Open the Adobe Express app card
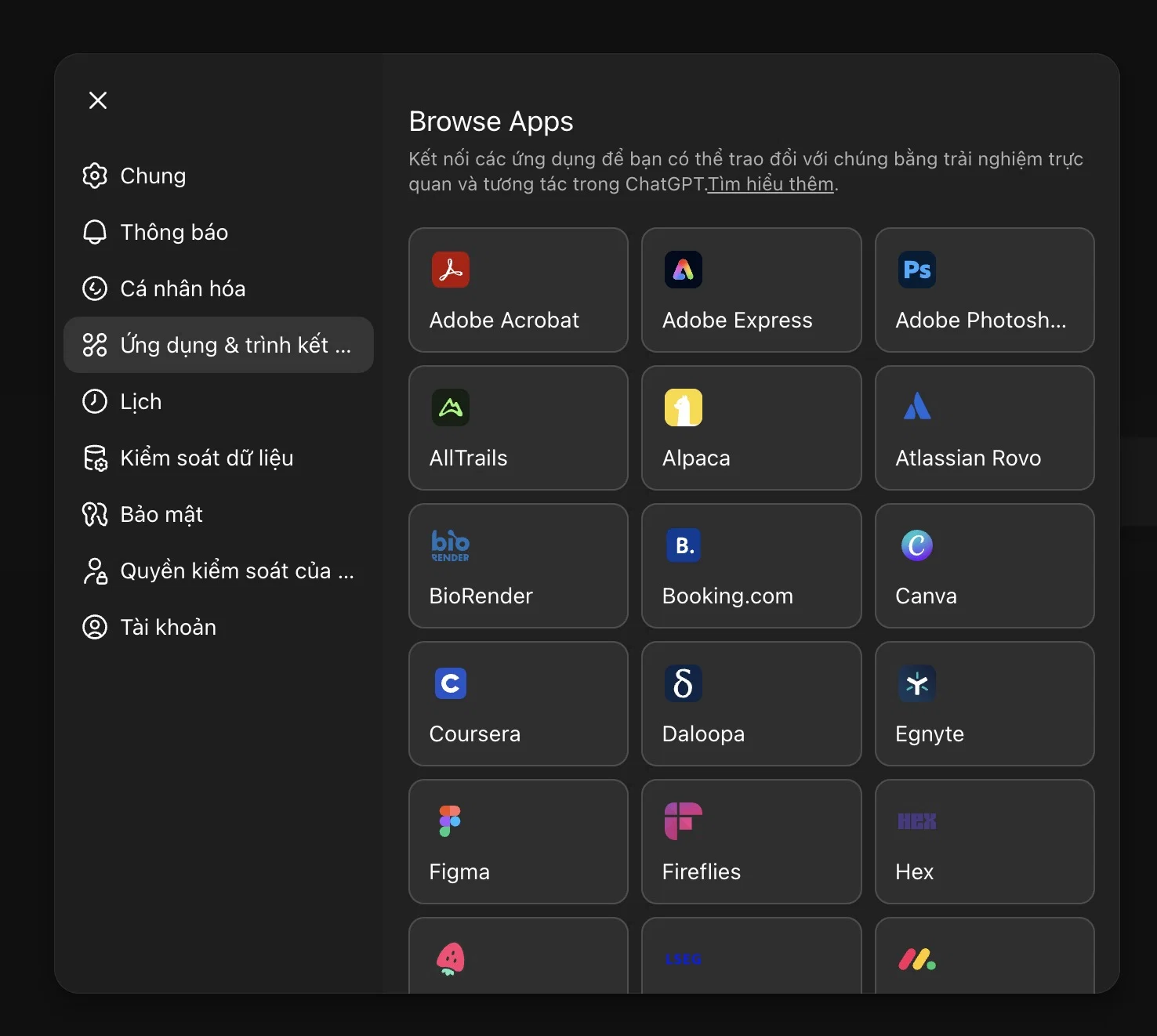The width and height of the screenshot is (1157, 1036). (752, 290)
